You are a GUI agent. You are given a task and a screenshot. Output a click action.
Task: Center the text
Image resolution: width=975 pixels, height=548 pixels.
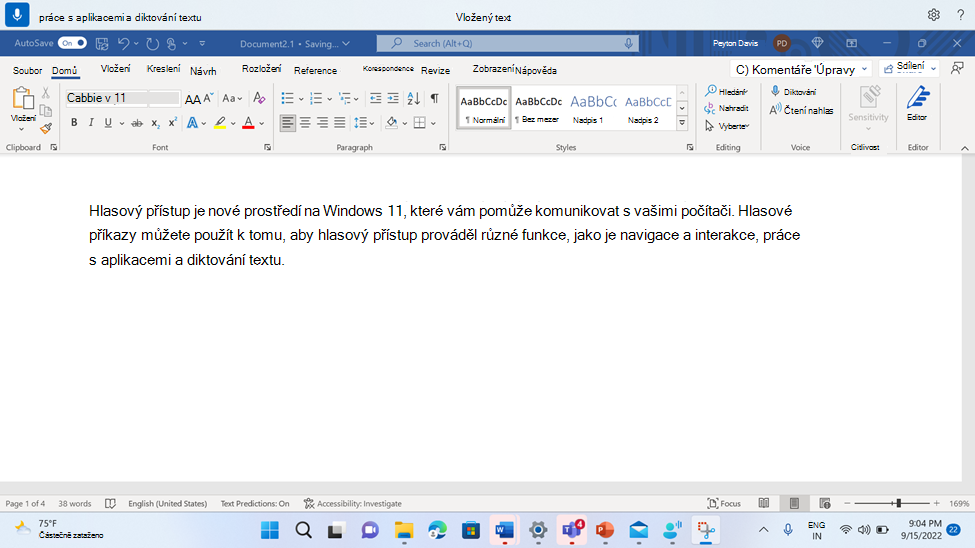click(x=305, y=123)
